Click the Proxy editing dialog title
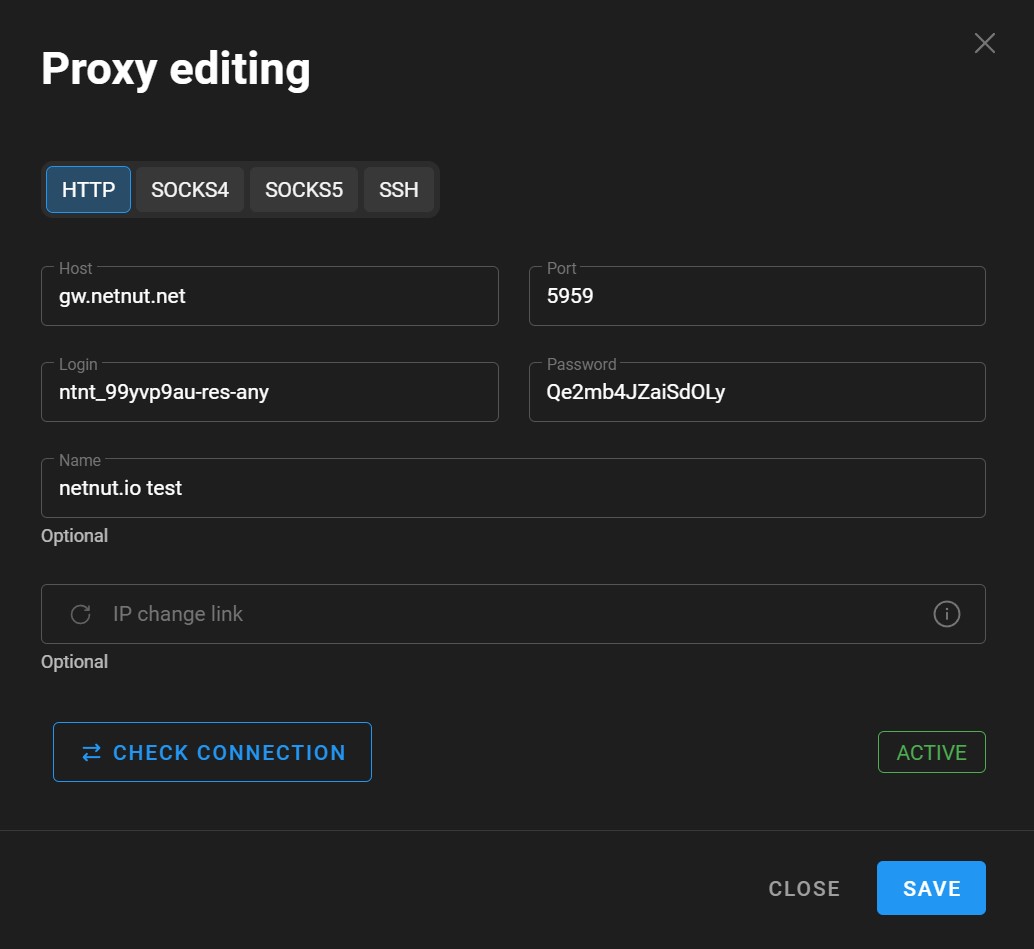 coord(175,68)
